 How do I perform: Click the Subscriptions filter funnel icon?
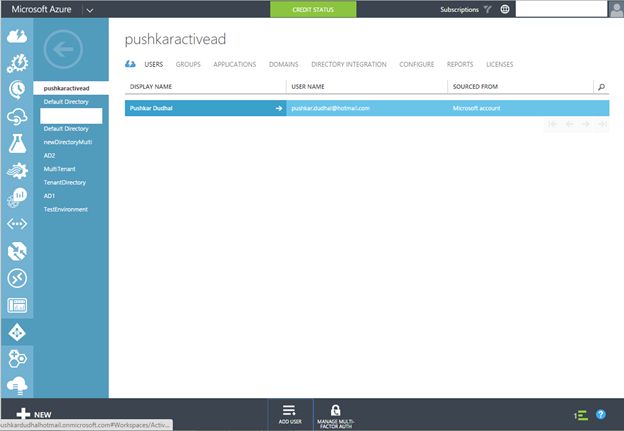point(488,10)
